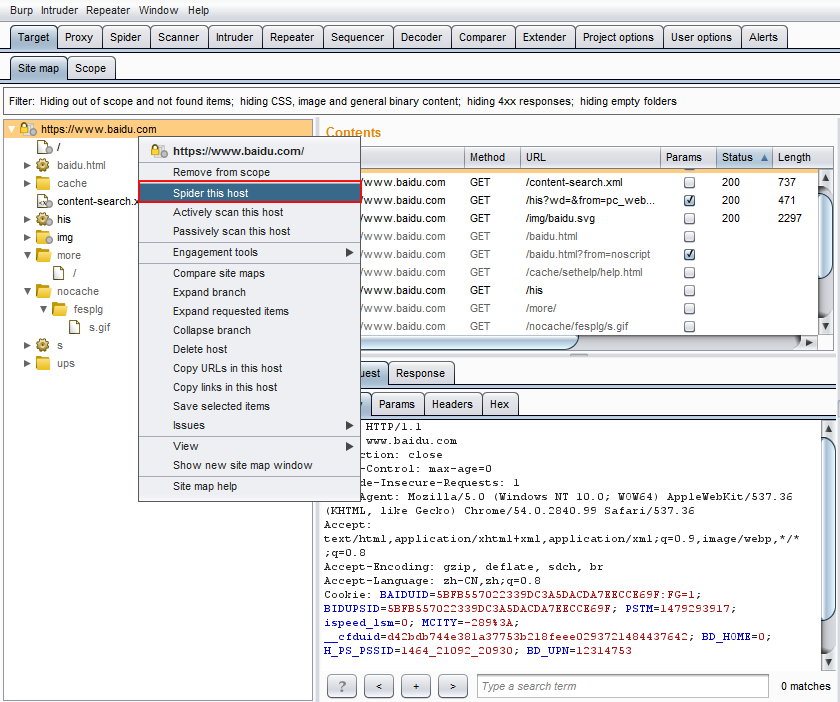Uncheck the Params checkbox for /his?wd= row
Image resolution: width=840 pixels, height=702 pixels.
point(689,201)
